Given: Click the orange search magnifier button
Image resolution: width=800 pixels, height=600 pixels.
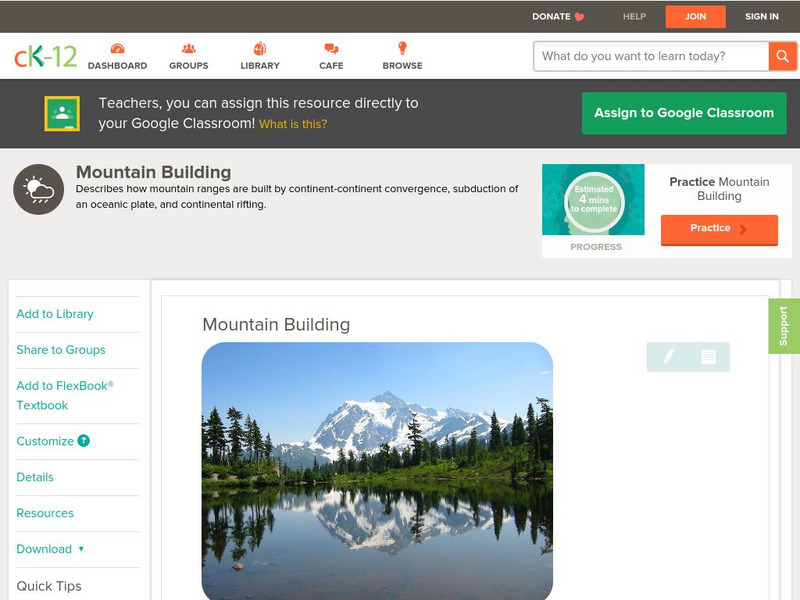Looking at the screenshot, I should pyautogui.click(x=782, y=56).
